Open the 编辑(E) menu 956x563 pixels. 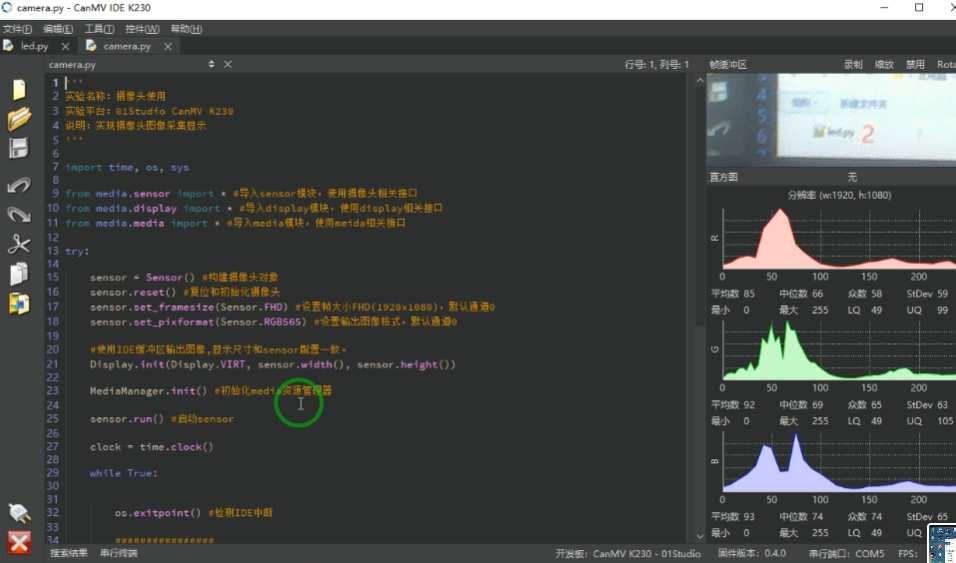(58, 29)
